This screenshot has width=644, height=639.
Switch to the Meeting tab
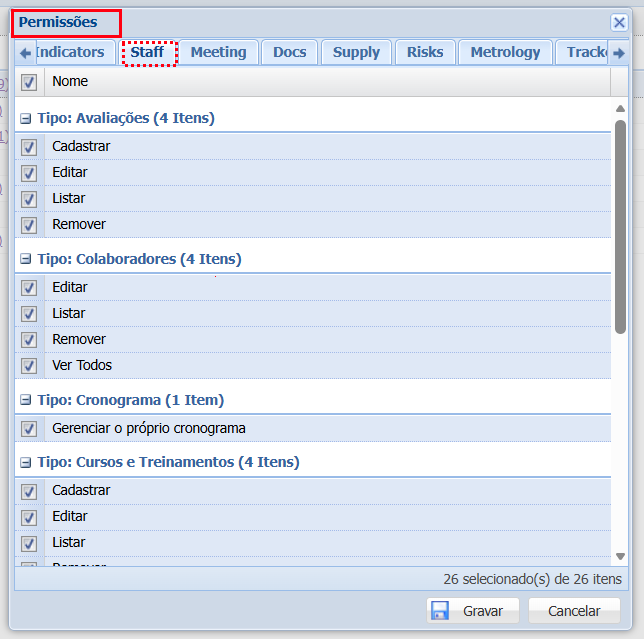[x=218, y=53]
